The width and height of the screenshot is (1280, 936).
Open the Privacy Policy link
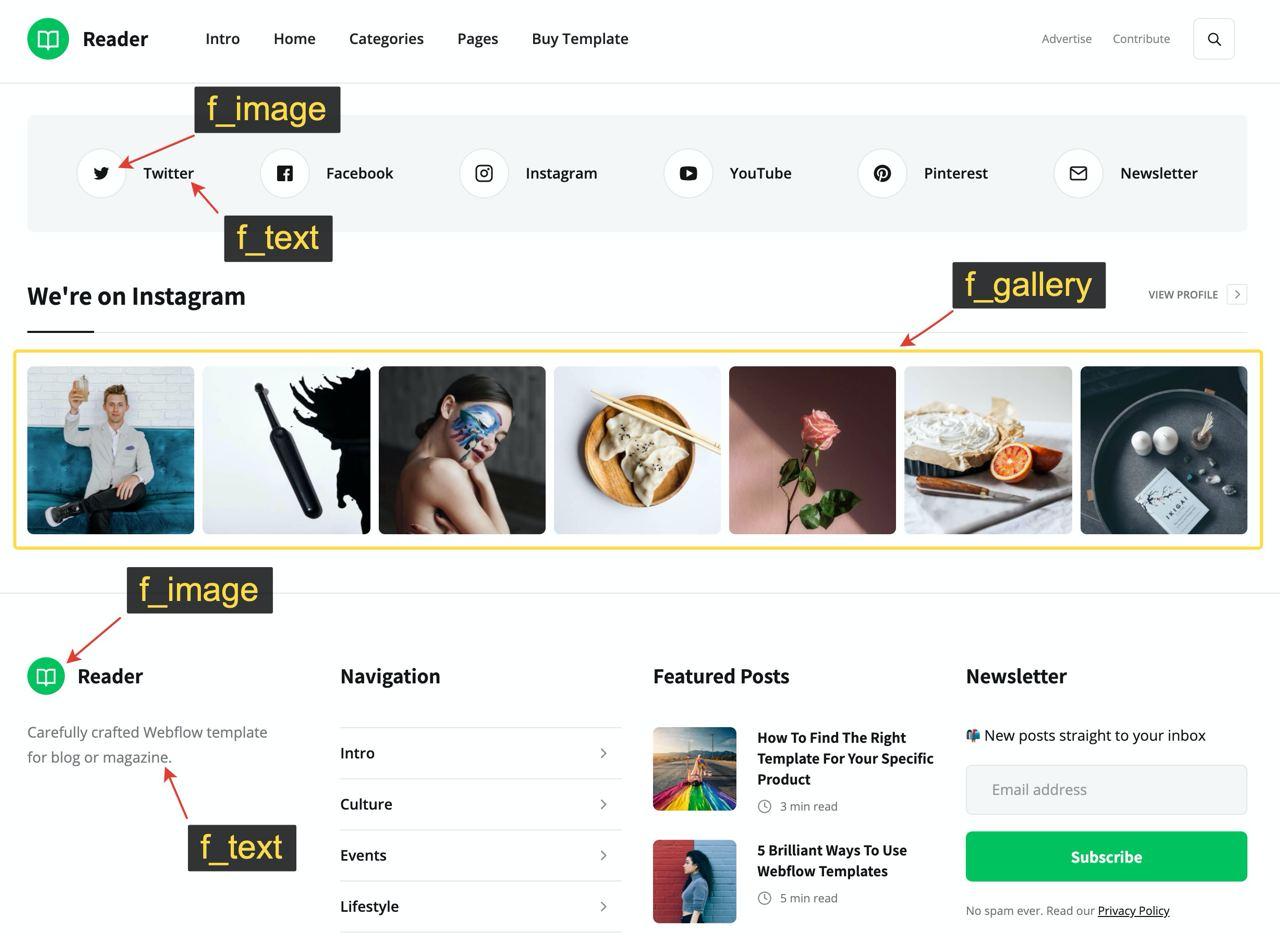[1133, 910]
